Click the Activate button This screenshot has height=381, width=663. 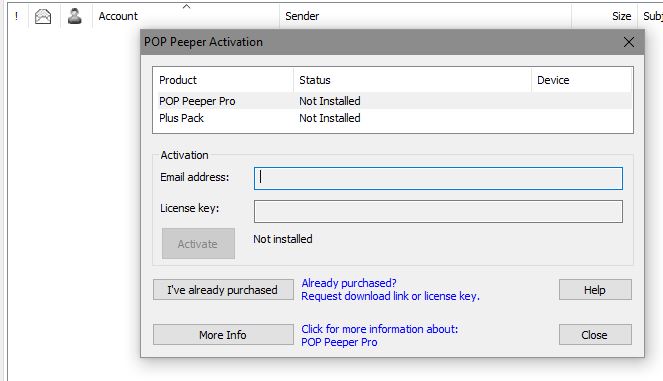(x=198, y=244)
